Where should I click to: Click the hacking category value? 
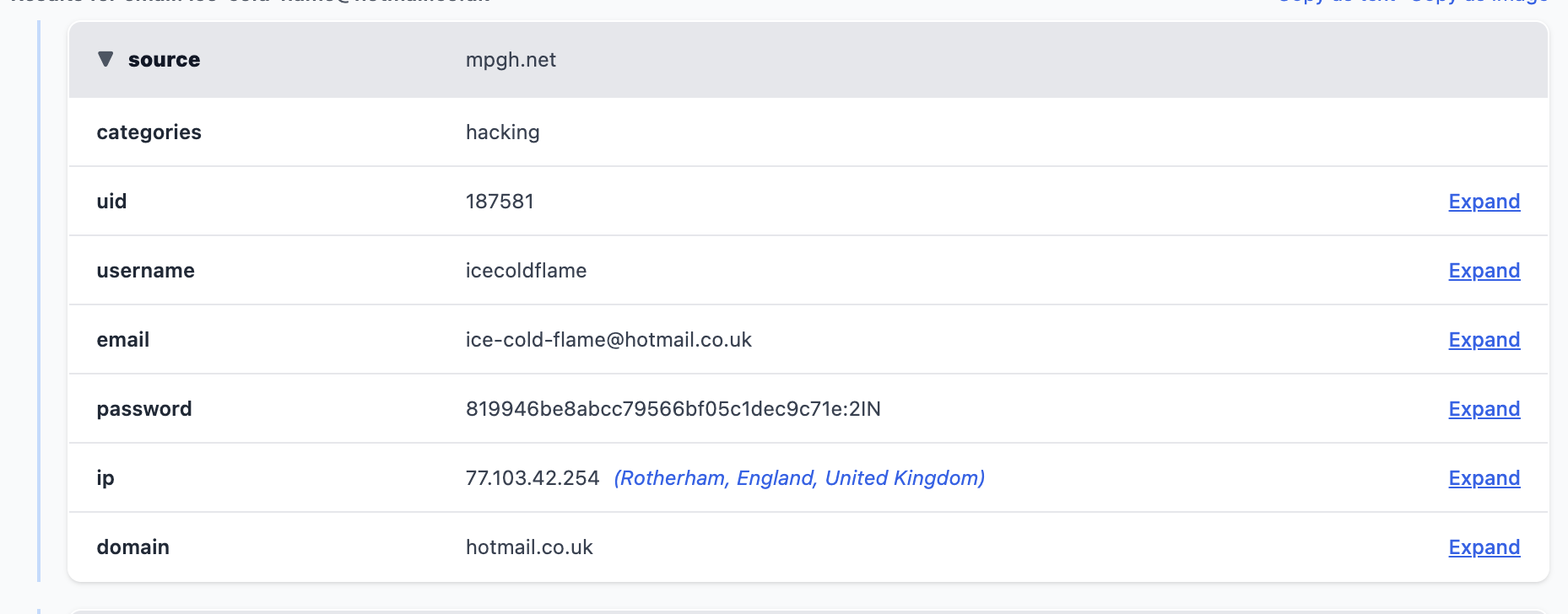(x=502, y=132)
